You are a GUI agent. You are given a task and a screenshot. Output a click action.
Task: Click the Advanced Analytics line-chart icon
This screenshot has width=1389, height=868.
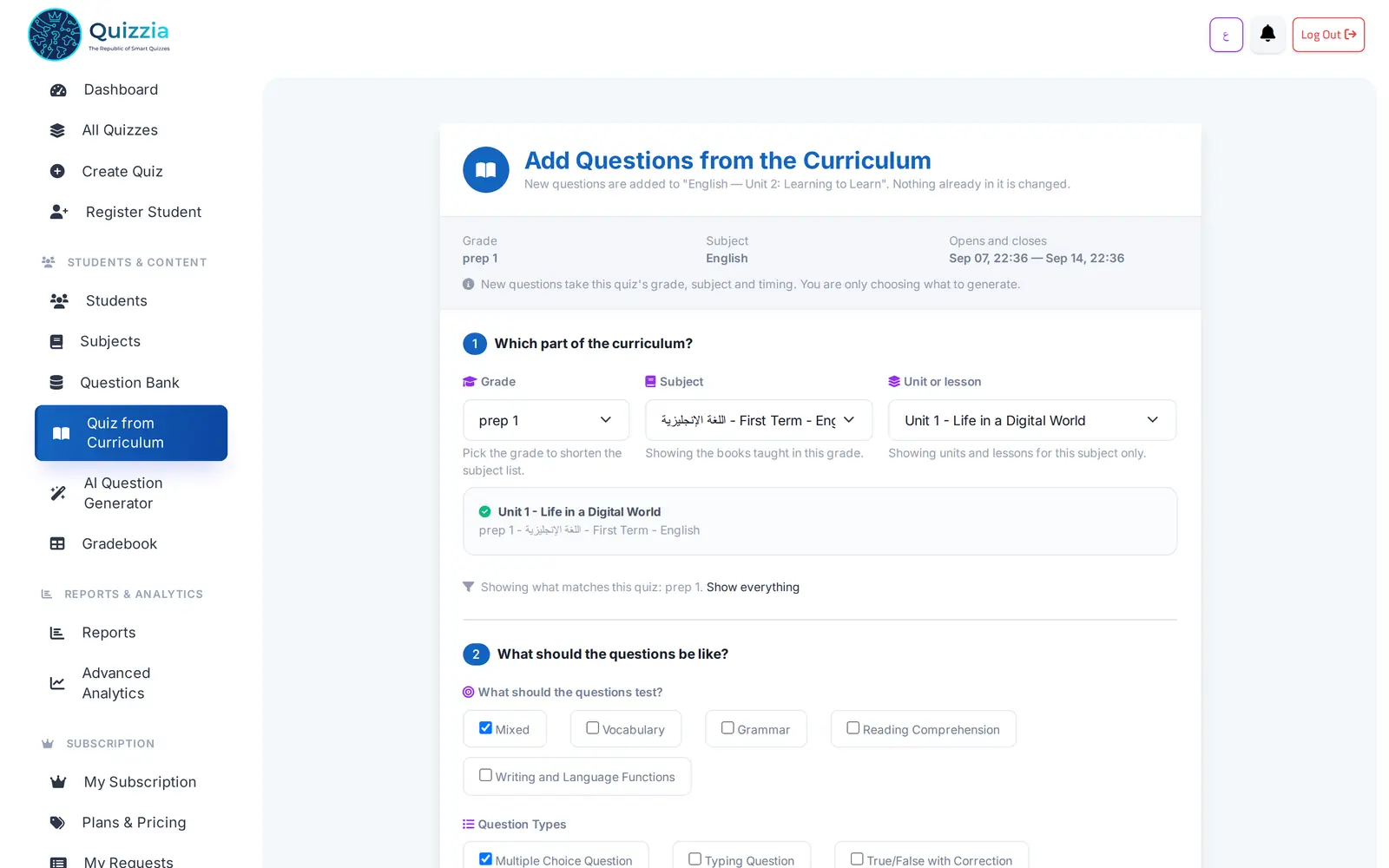[57, 683]
